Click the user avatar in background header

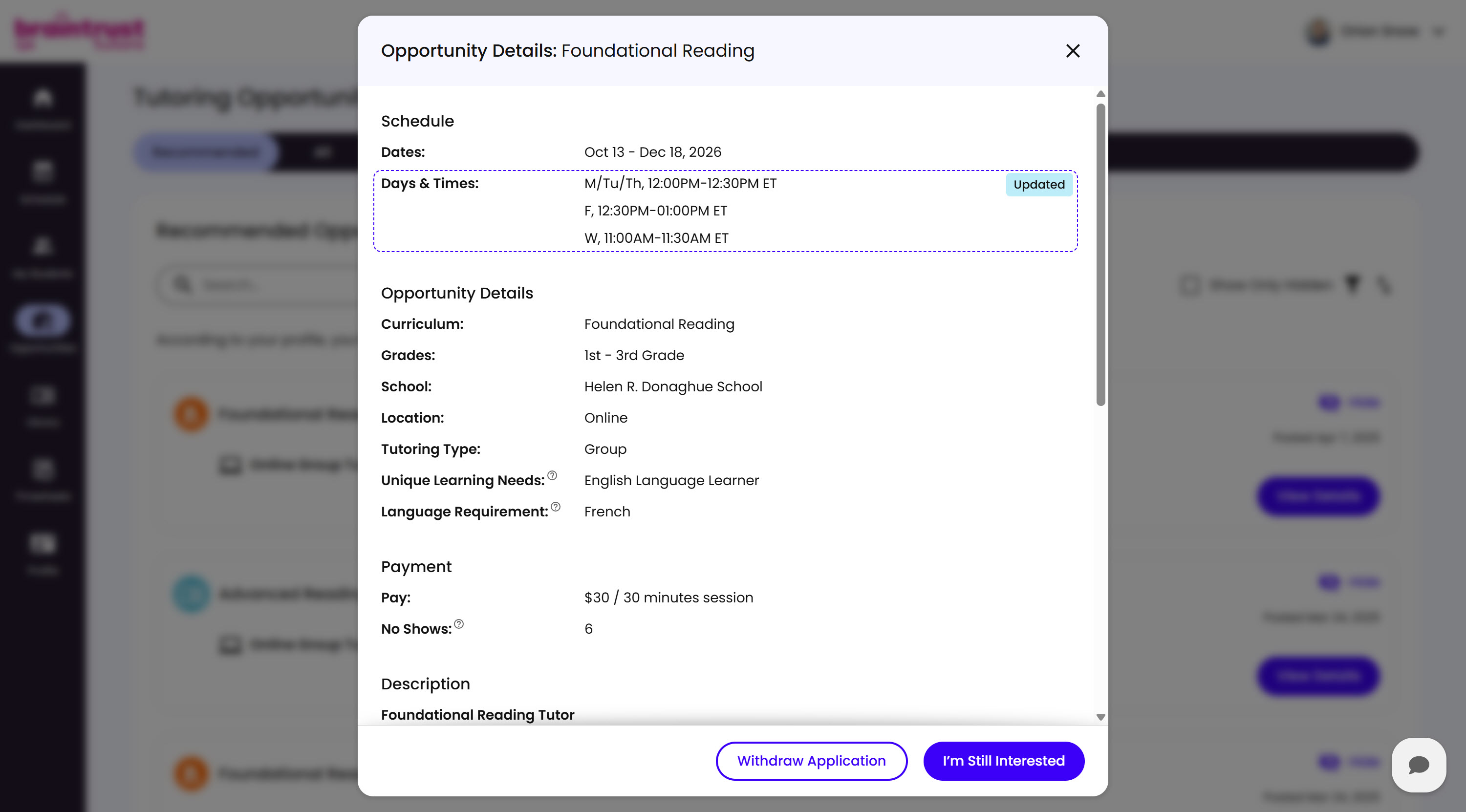coord(1318,31)
